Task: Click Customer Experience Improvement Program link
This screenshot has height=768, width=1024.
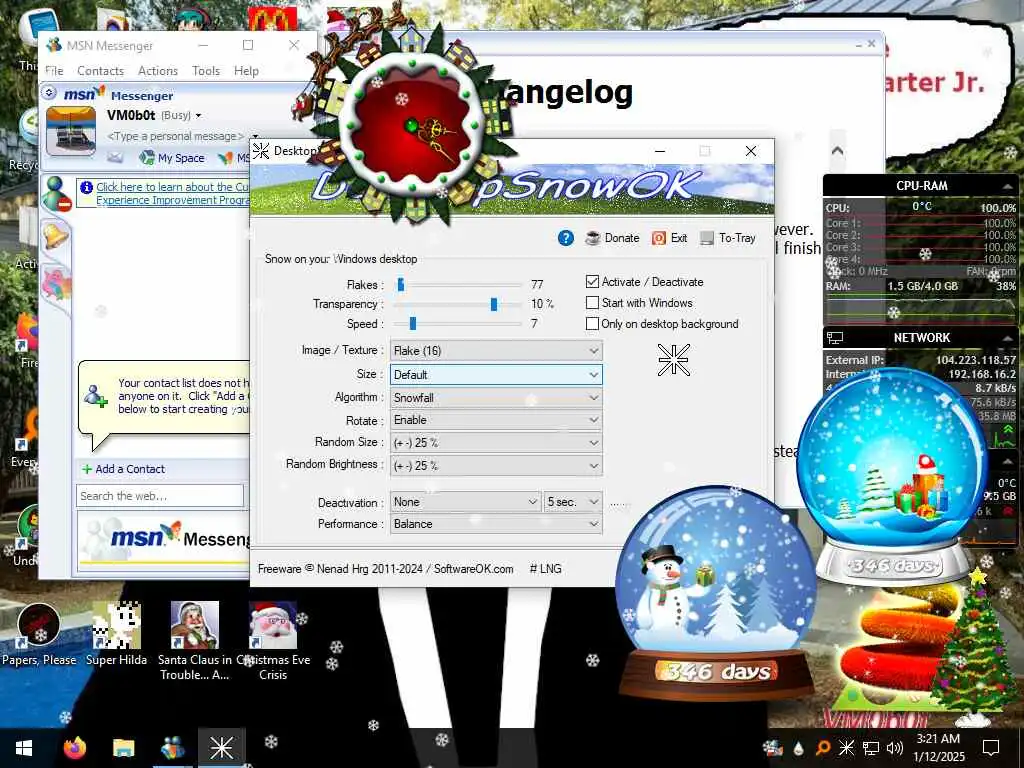Action: 172,193
